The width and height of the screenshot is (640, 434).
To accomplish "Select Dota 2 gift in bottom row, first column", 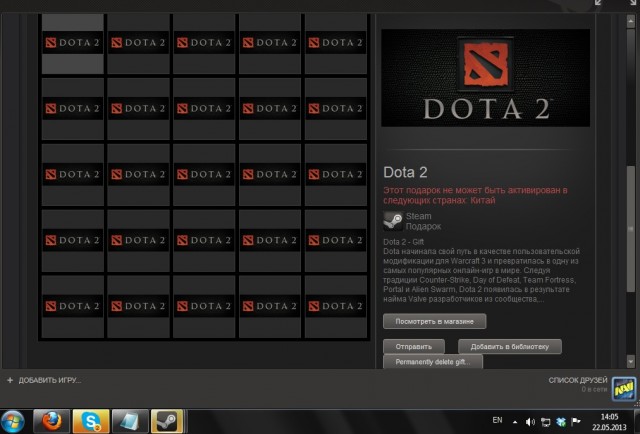I will click(x=73, y=306).
